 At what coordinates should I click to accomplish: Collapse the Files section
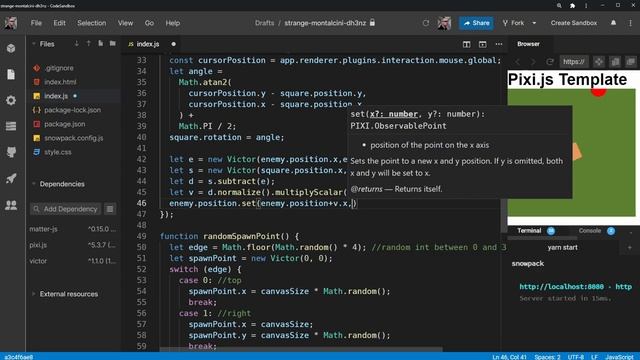click(x=34, y=44)
